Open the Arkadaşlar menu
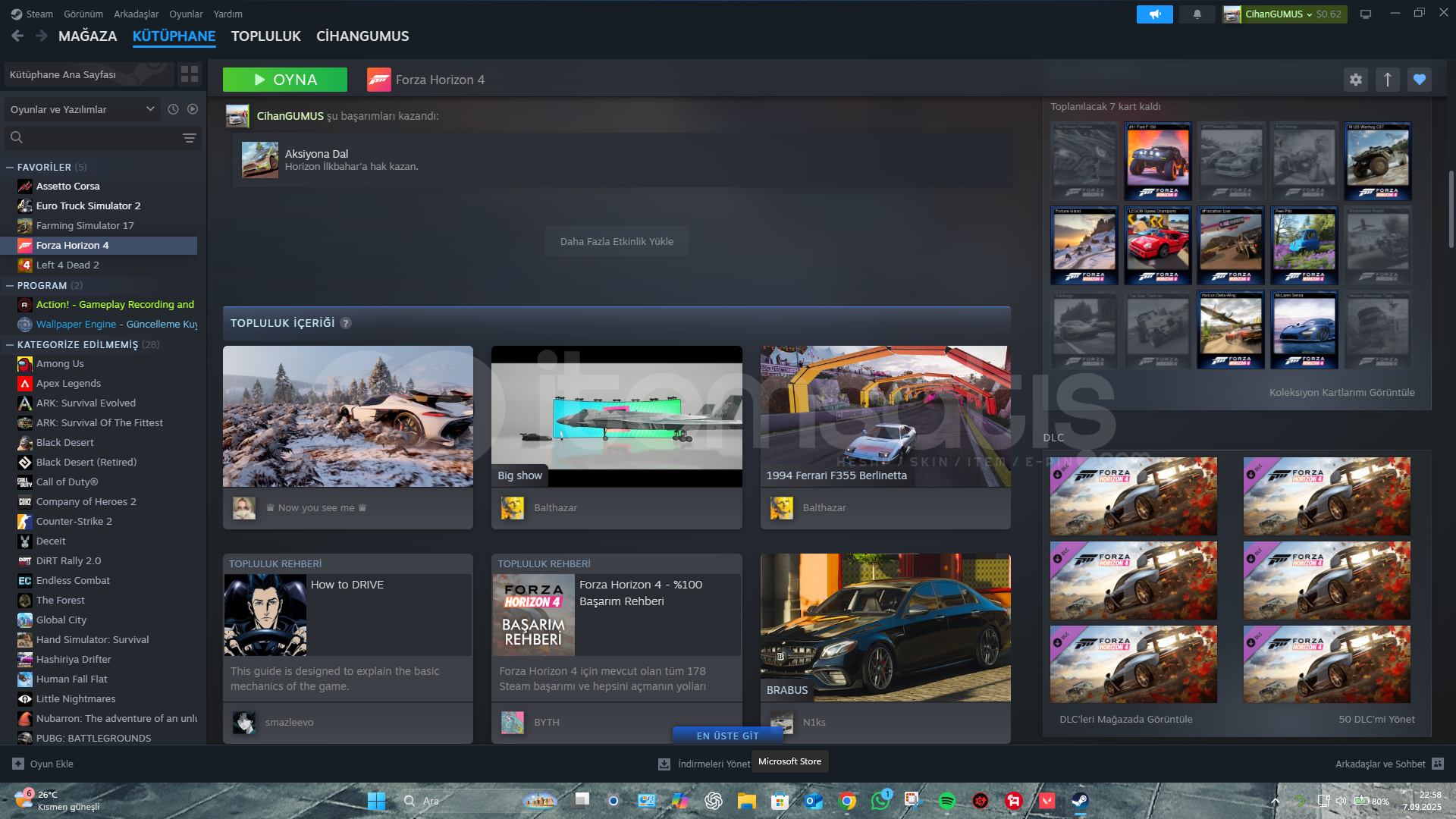Viewport: 1456px width, 819px height. (x=136, y=14)
